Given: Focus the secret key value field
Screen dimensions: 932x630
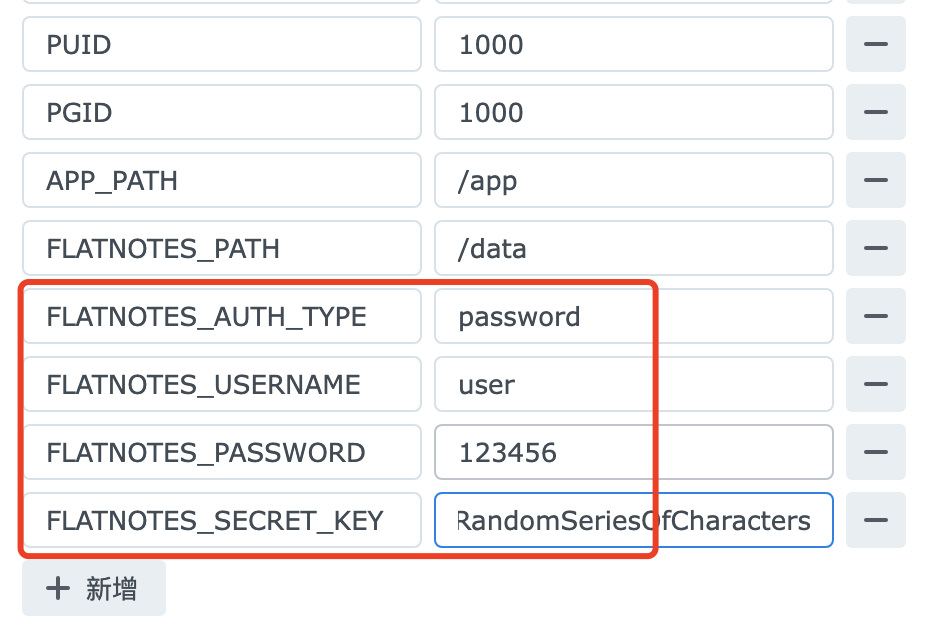Looking at the screenshot, I should point(633,520).
